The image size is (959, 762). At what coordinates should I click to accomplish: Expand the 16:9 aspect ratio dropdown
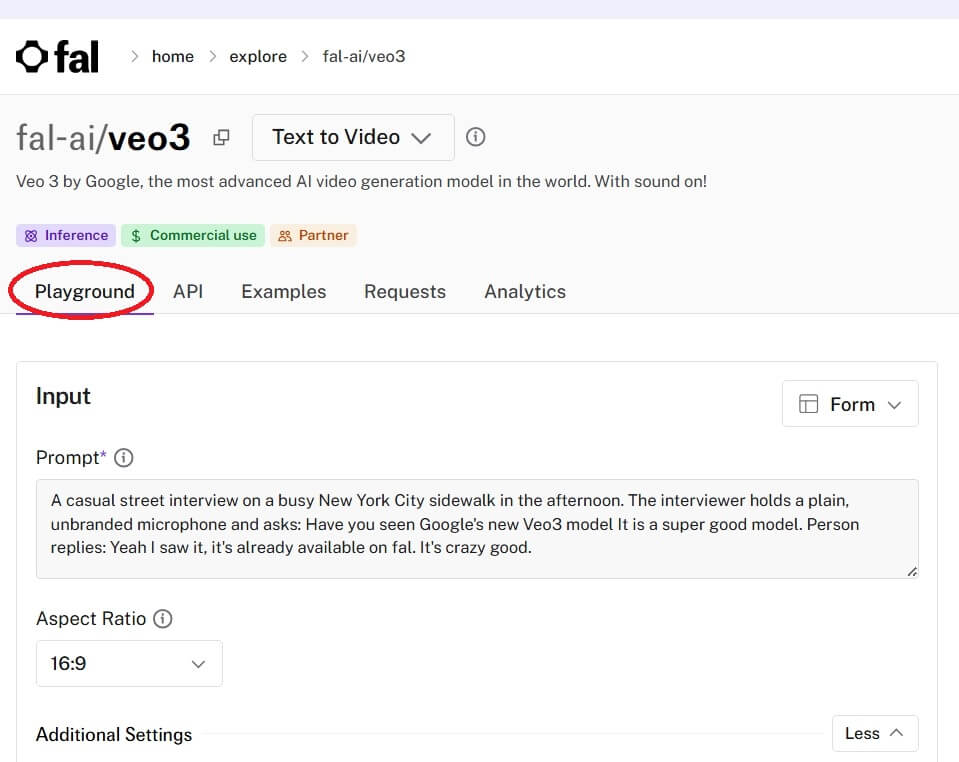(129, 664)
